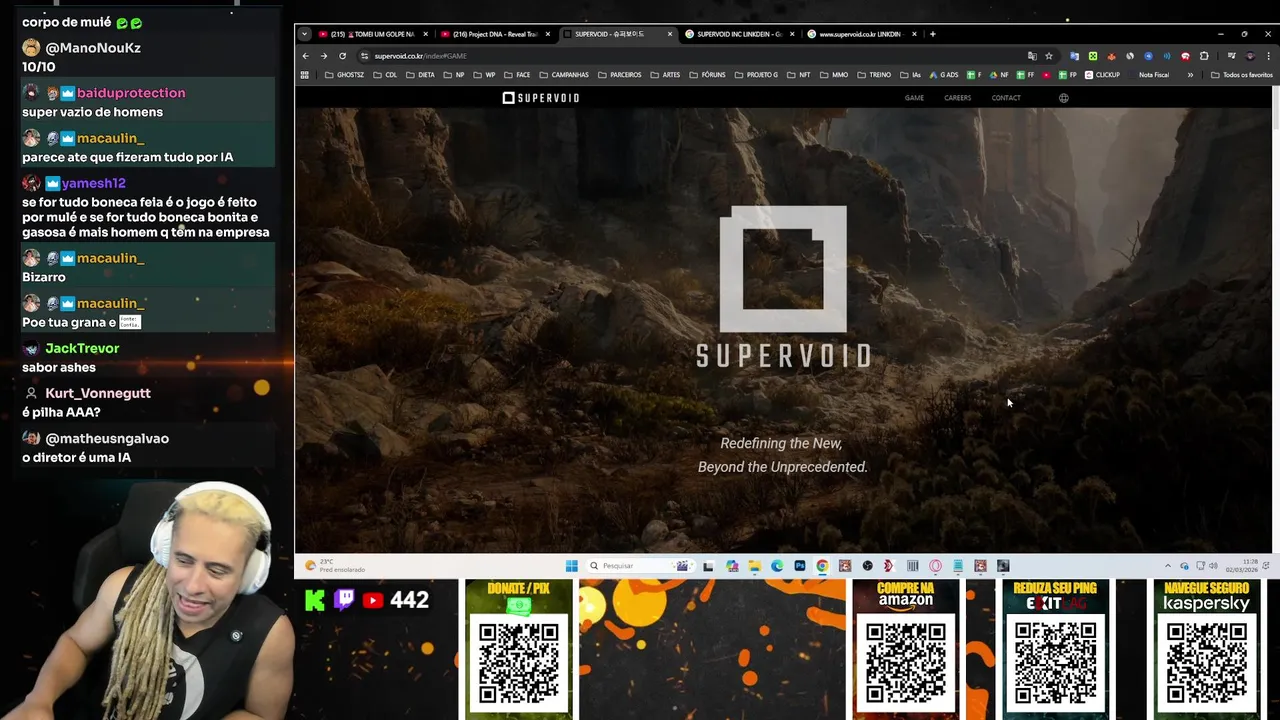Switch to the TOMEI UM GOLPE YouTube tab
The image size is (1280, 720).
(x=374, y=34)
